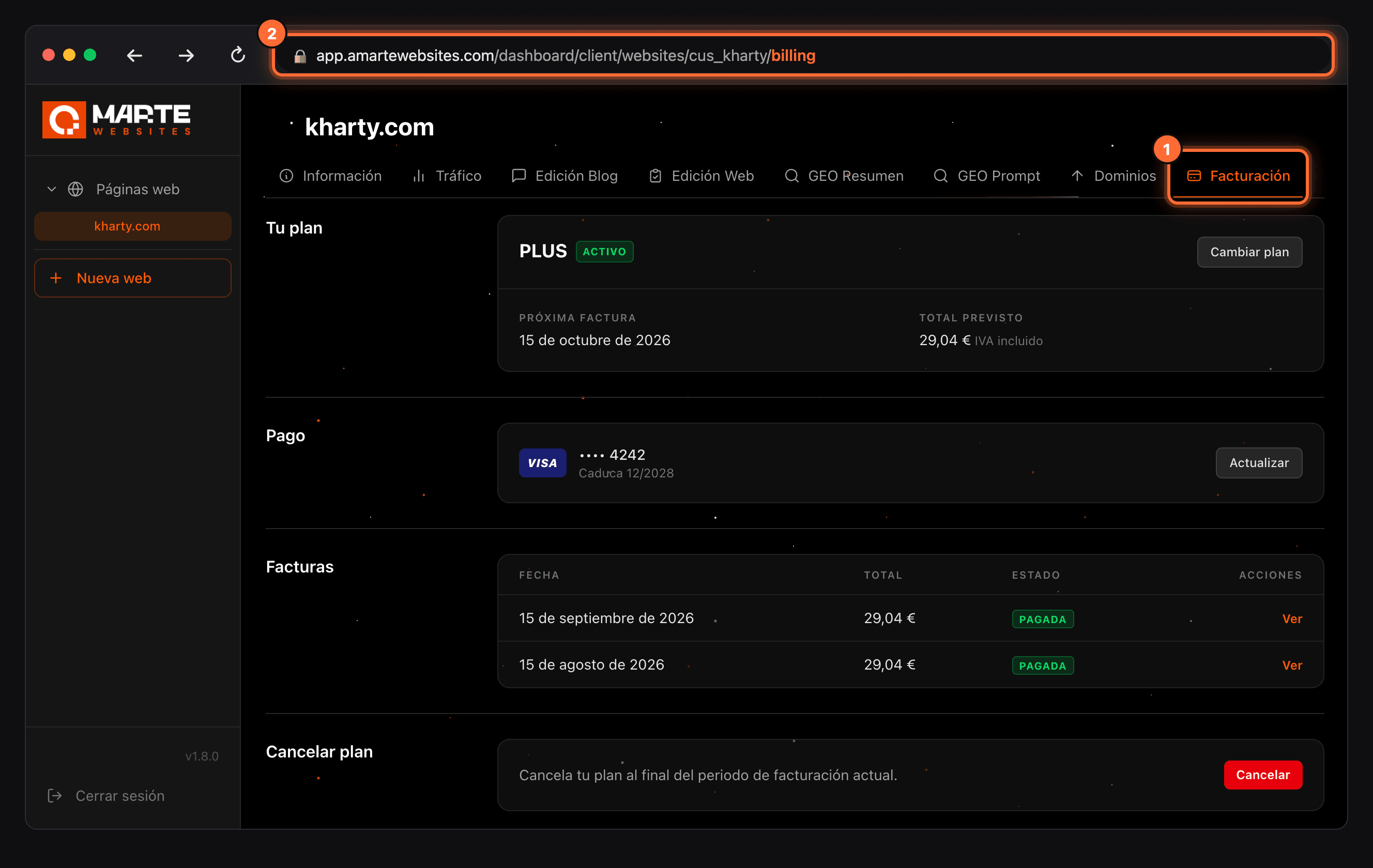This screenshot has height=868, width=1373.
Task: Go to the Dominios tab
Action: [x=1113, y=176]
